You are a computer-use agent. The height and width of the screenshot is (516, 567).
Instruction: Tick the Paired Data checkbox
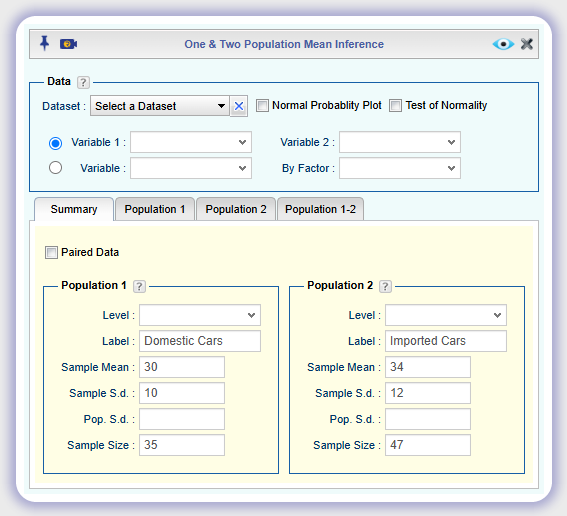[51, 252]
